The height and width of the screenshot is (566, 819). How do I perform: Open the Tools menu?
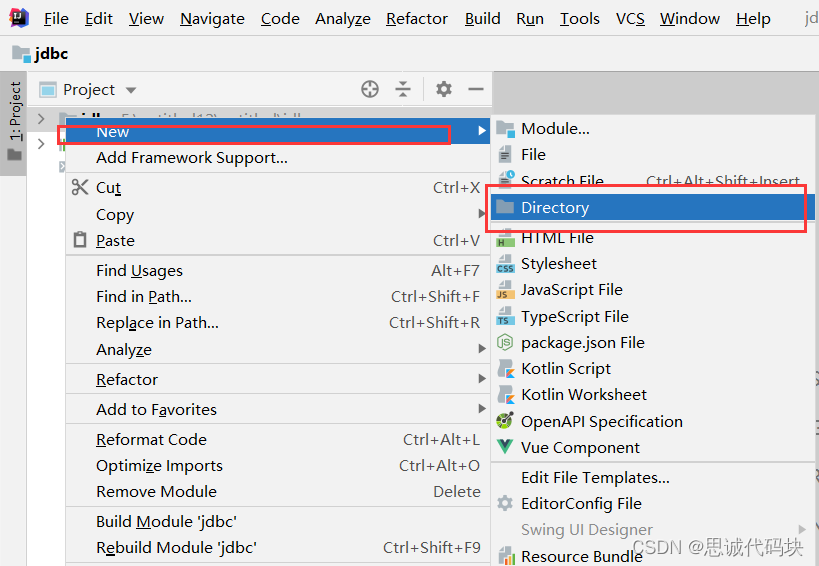(580, 19)
